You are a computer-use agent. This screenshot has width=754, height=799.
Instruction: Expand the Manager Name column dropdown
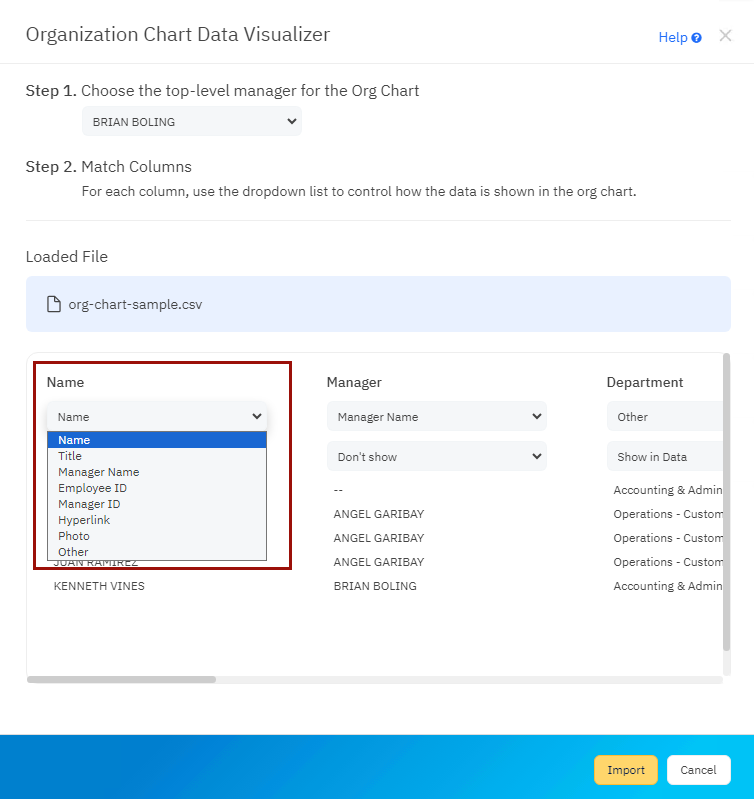[436, 416]
